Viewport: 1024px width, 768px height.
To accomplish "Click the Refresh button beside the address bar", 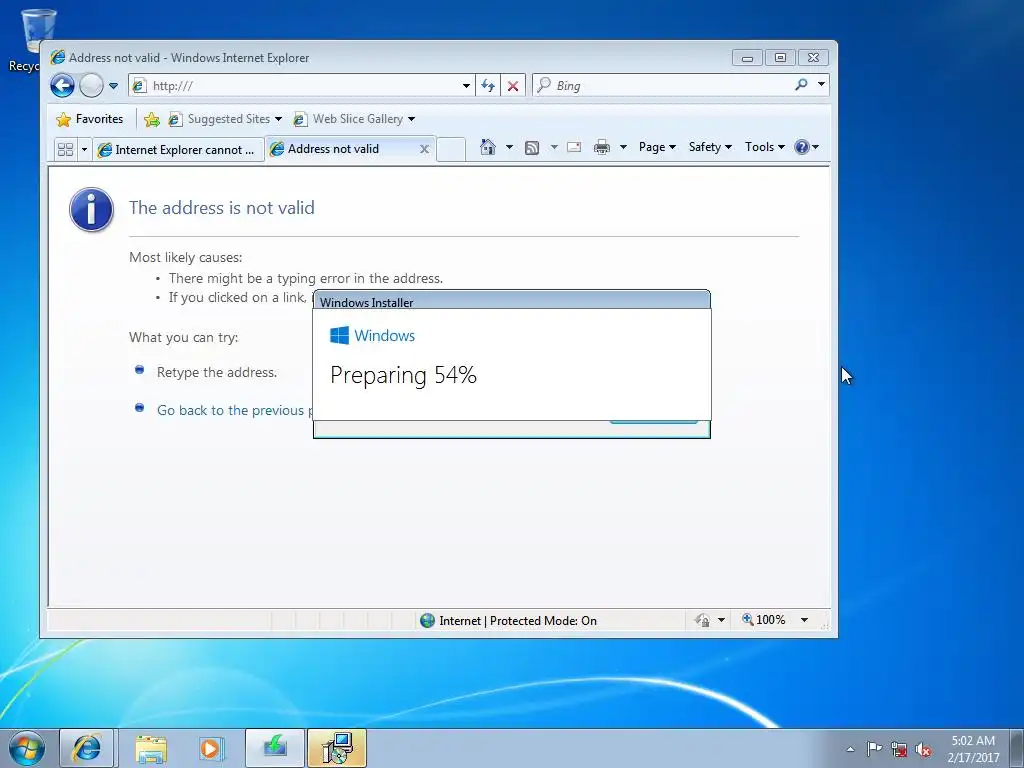I will (488, 86).
